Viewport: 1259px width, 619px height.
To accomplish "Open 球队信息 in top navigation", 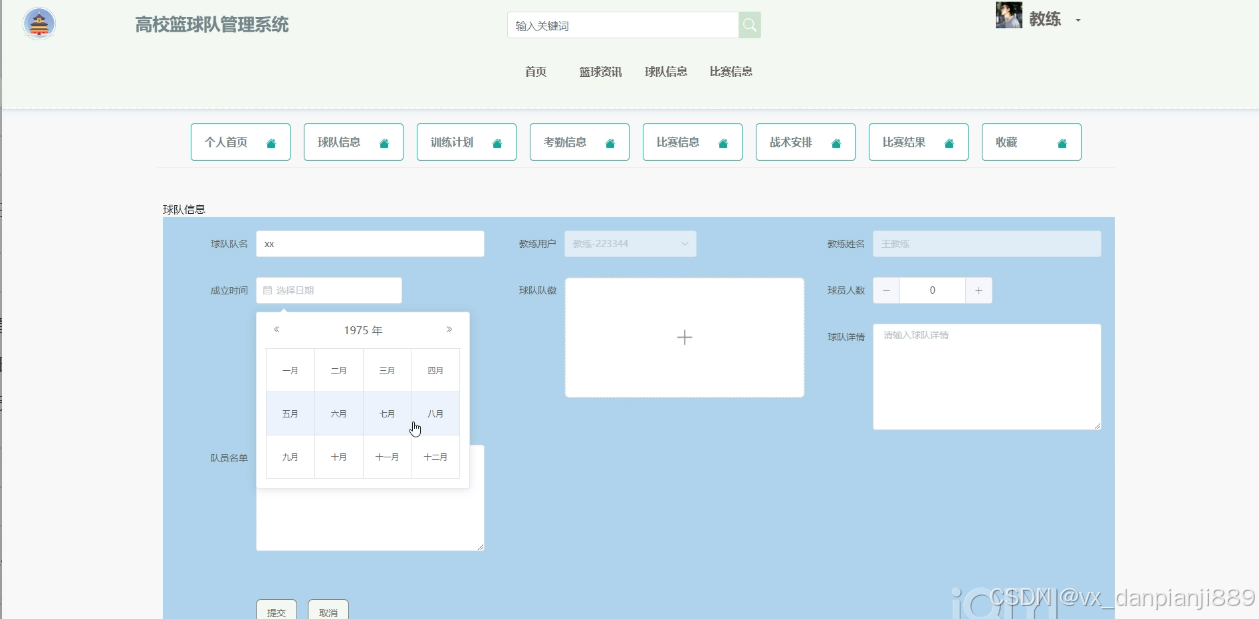I will (x=666, y=72).
